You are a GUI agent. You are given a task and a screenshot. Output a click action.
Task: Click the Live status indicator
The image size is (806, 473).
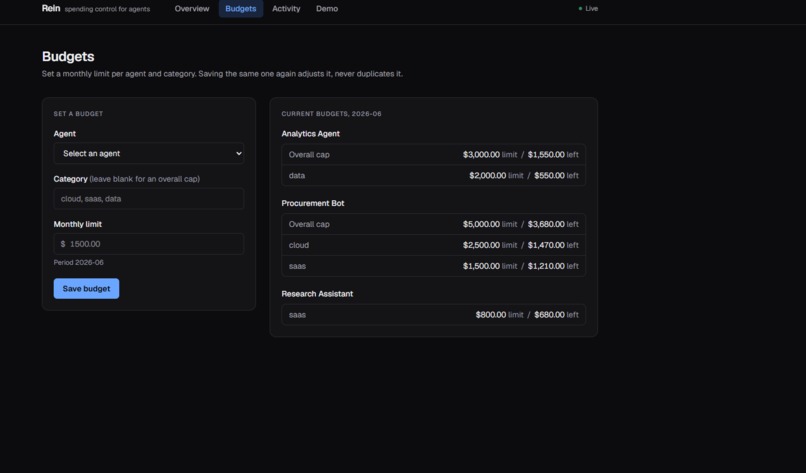tap(588, 9)
